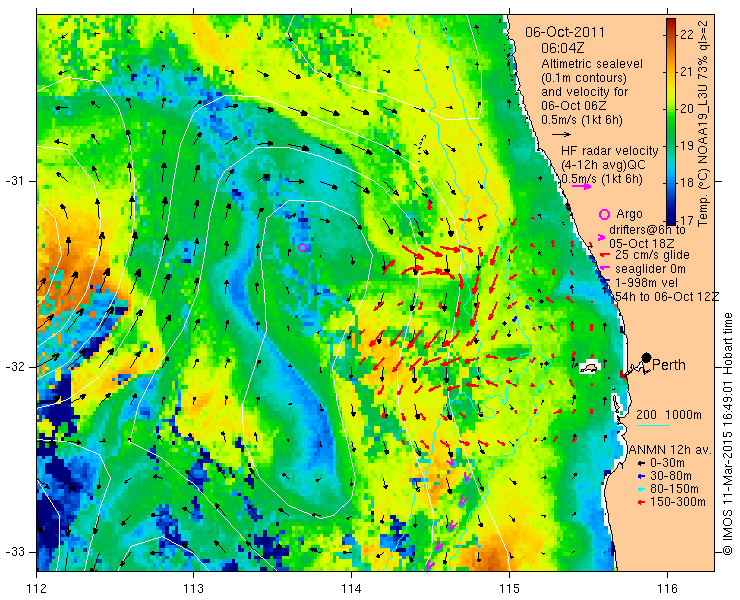Click the -33 latitude axis label
The width and height of the screenshot is (740, 600).
click(13, 552)
